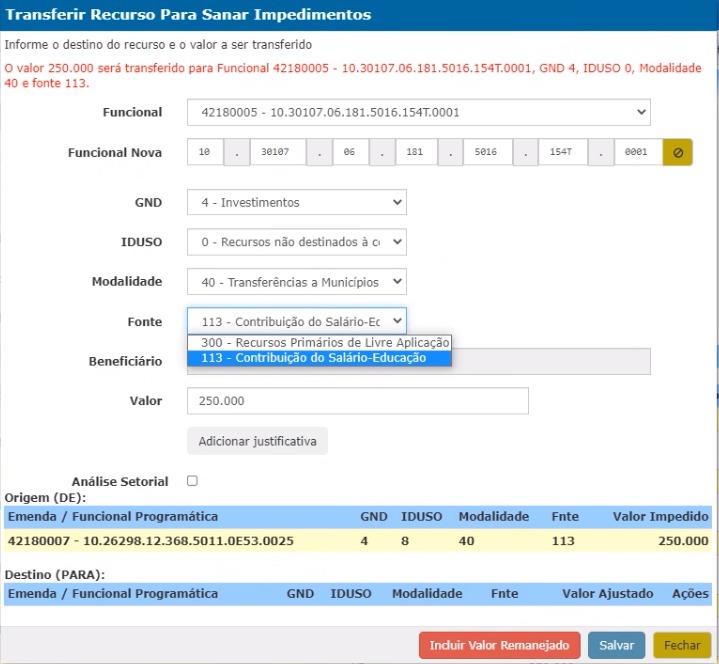Image resolution: width=719 pixels, height=664 pixels.
Task: Click the Funcional Nova 154T segment
Action: point(556,153)
